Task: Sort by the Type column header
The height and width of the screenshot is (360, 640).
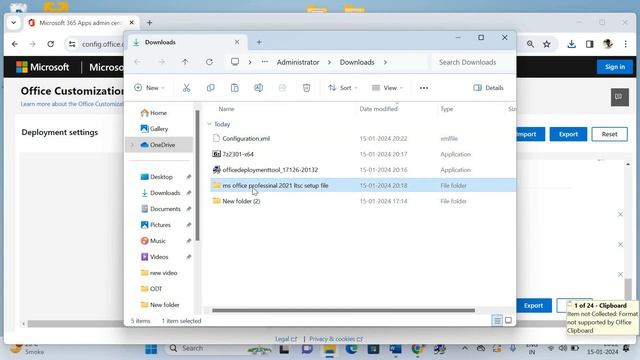Action: pyautogui.click(x=447, y=109)
